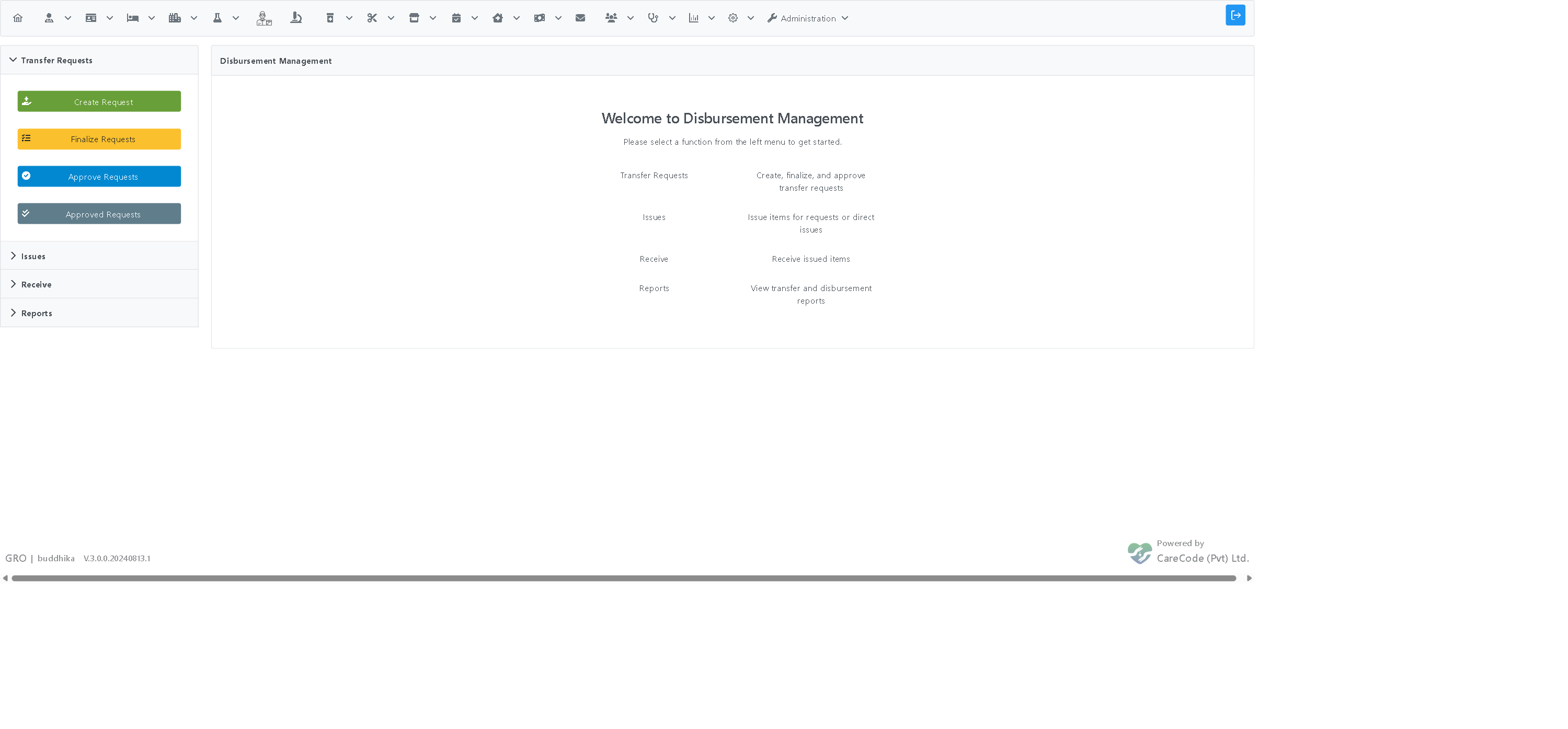Screen dimensions: 1568x729
Task: Click the courier person with box icon
Action: click(264, 18)
